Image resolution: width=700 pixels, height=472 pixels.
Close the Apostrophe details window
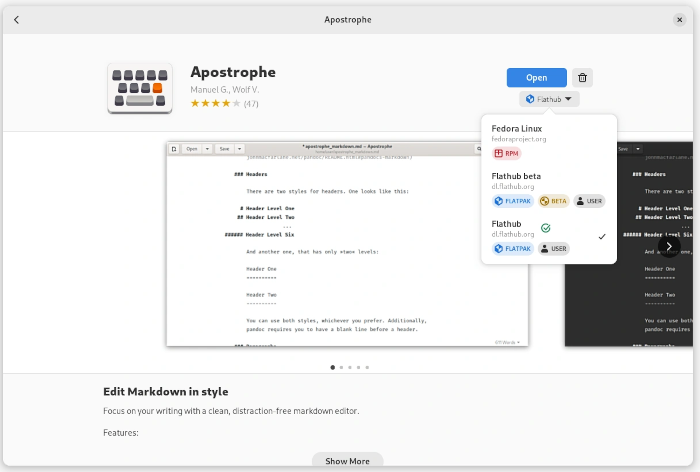[679, 20]
